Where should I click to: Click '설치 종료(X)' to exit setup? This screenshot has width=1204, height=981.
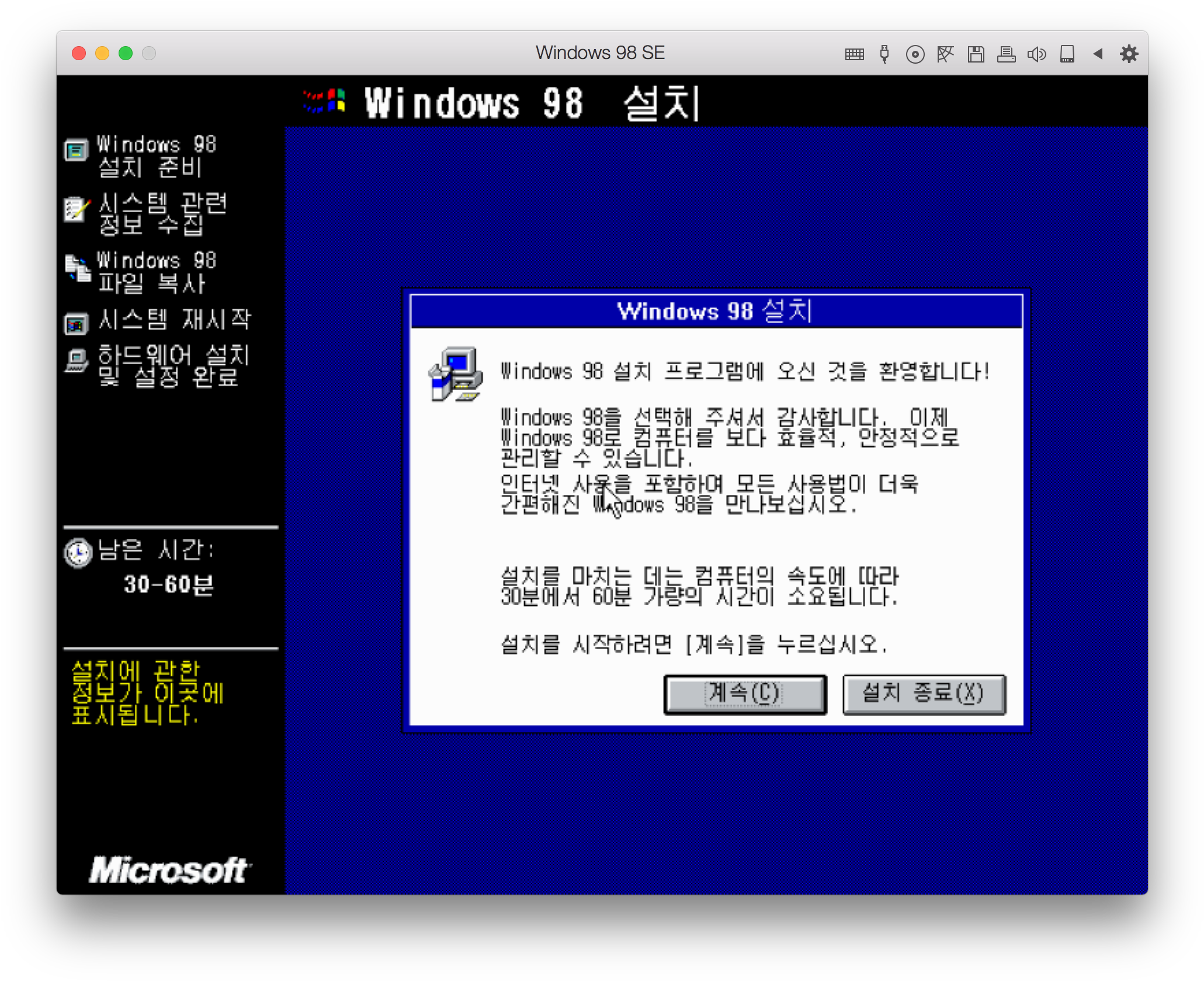coord(923,694)
